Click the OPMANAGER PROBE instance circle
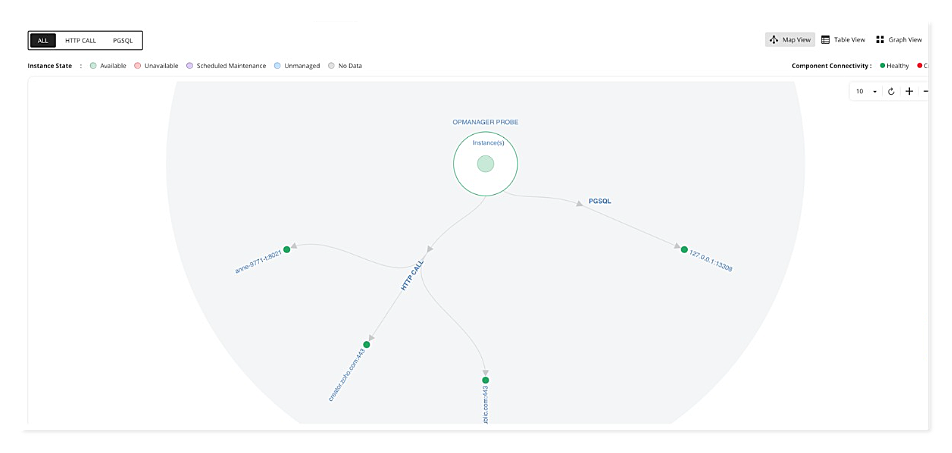952x453 pixels. (485, 164)
